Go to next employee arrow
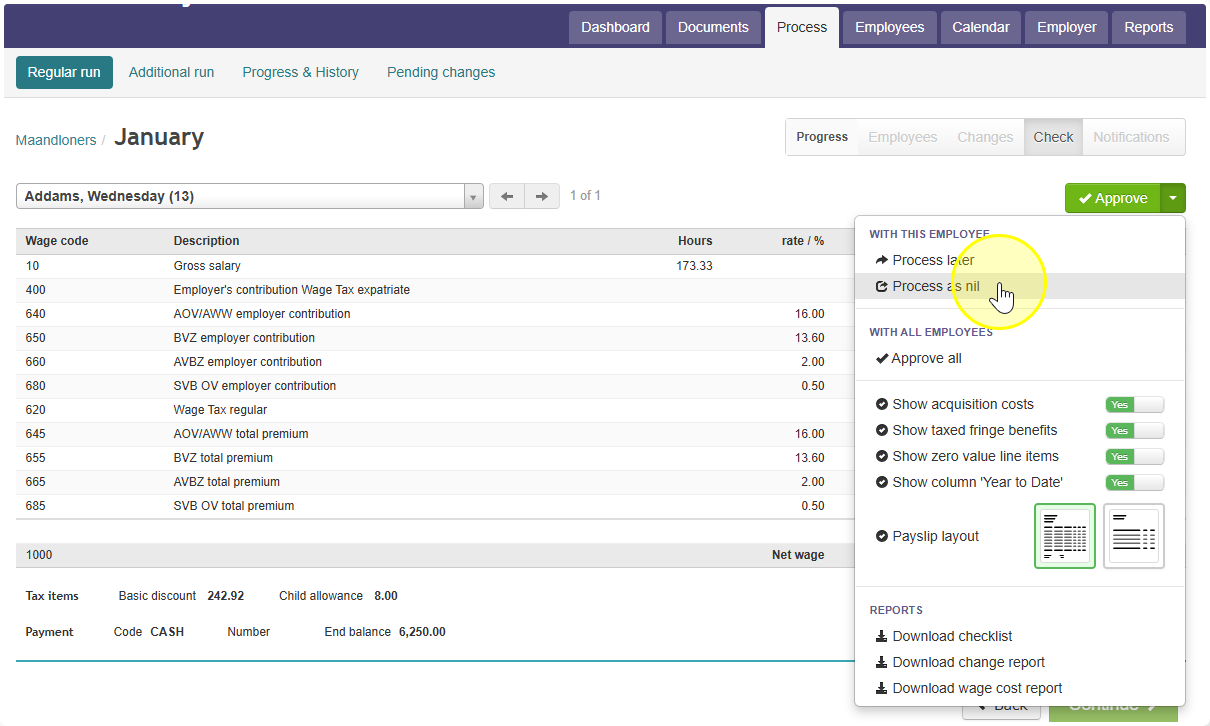 541,196
